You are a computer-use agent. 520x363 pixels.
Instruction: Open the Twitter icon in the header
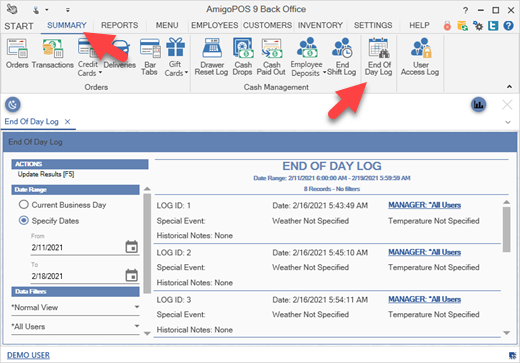(x=493, y=26)
